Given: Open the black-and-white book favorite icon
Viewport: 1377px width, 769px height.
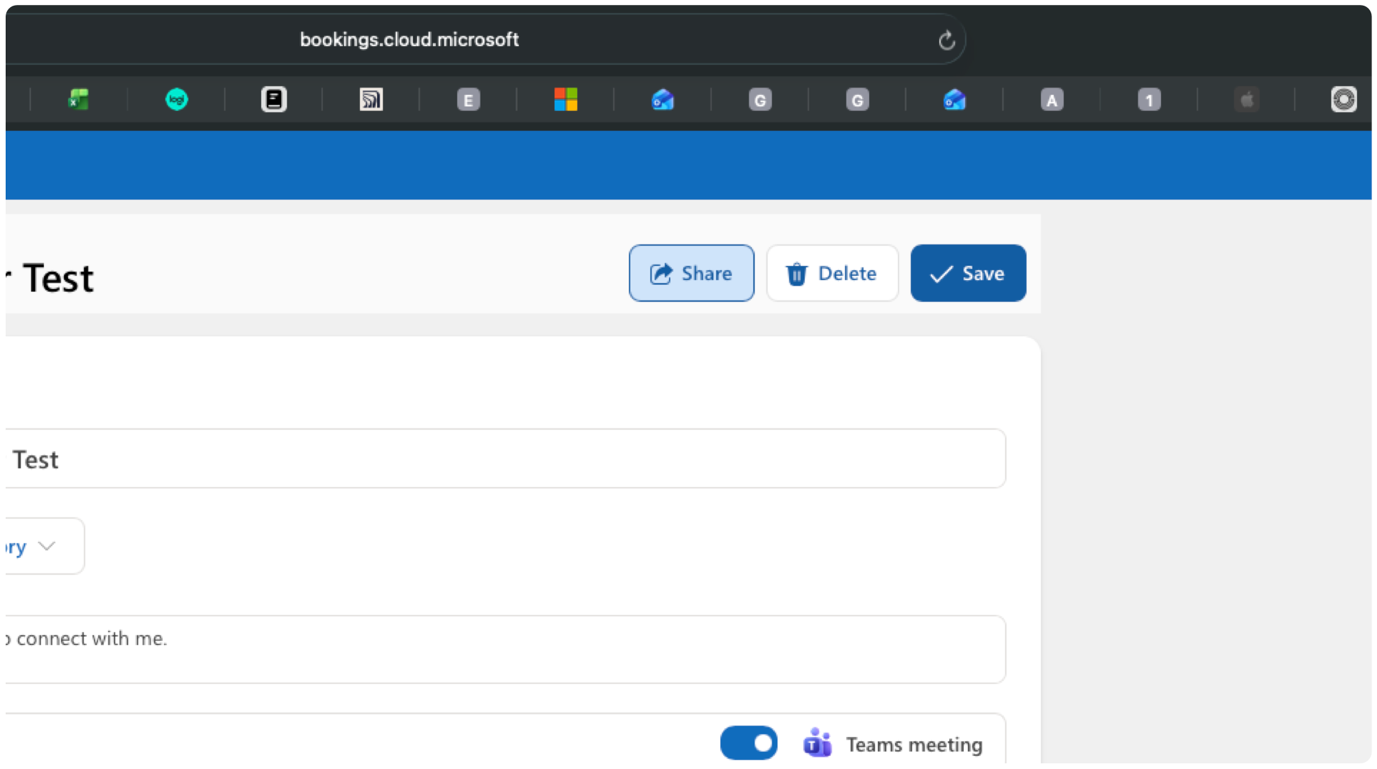Looking at the screenshot, I should (x=274, y=99).
